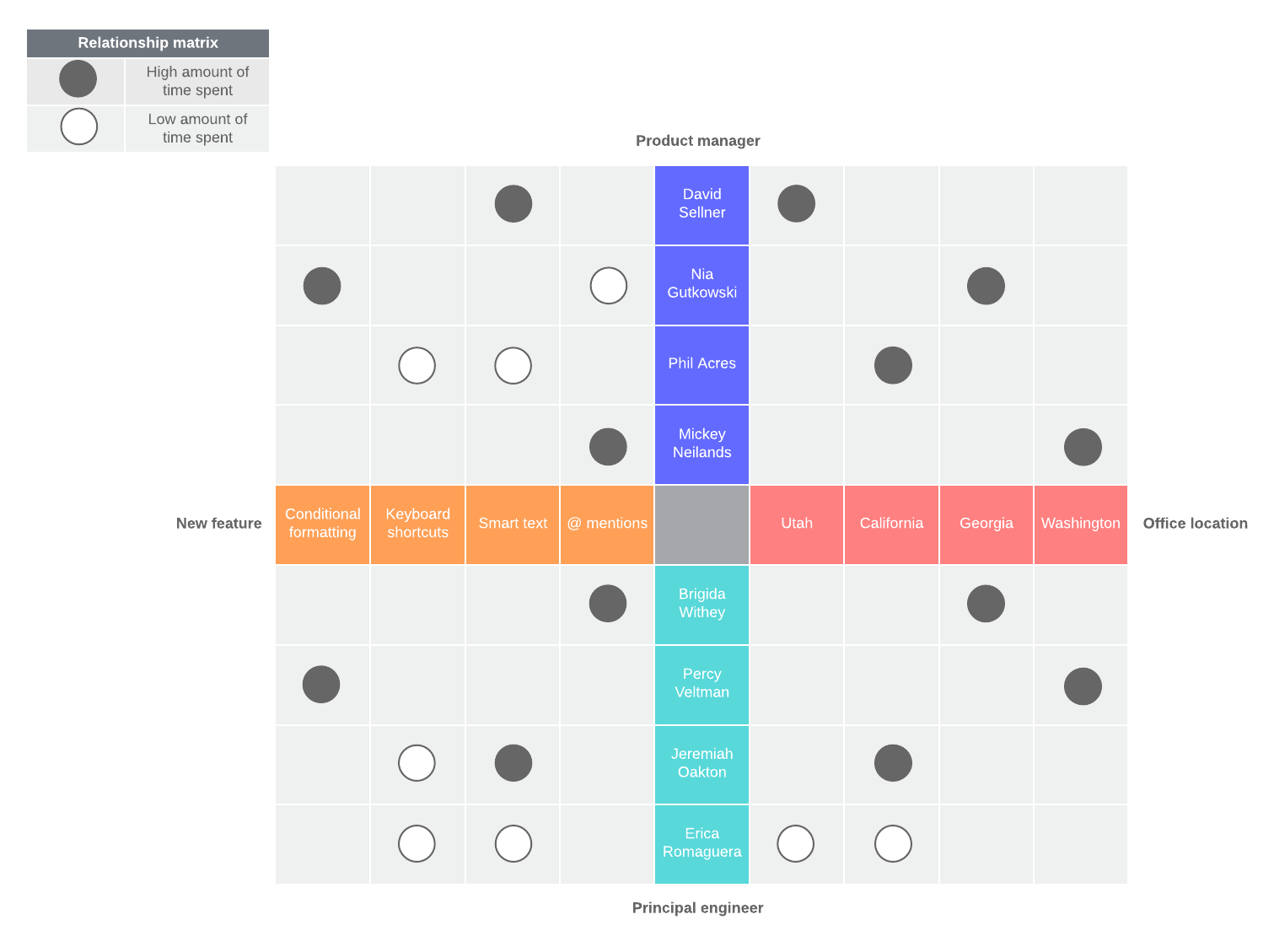The width and height of the screenshot is (1274, 952).
Task: Select the filled circle for Phil Acres and California
Action: pos(893,365)
